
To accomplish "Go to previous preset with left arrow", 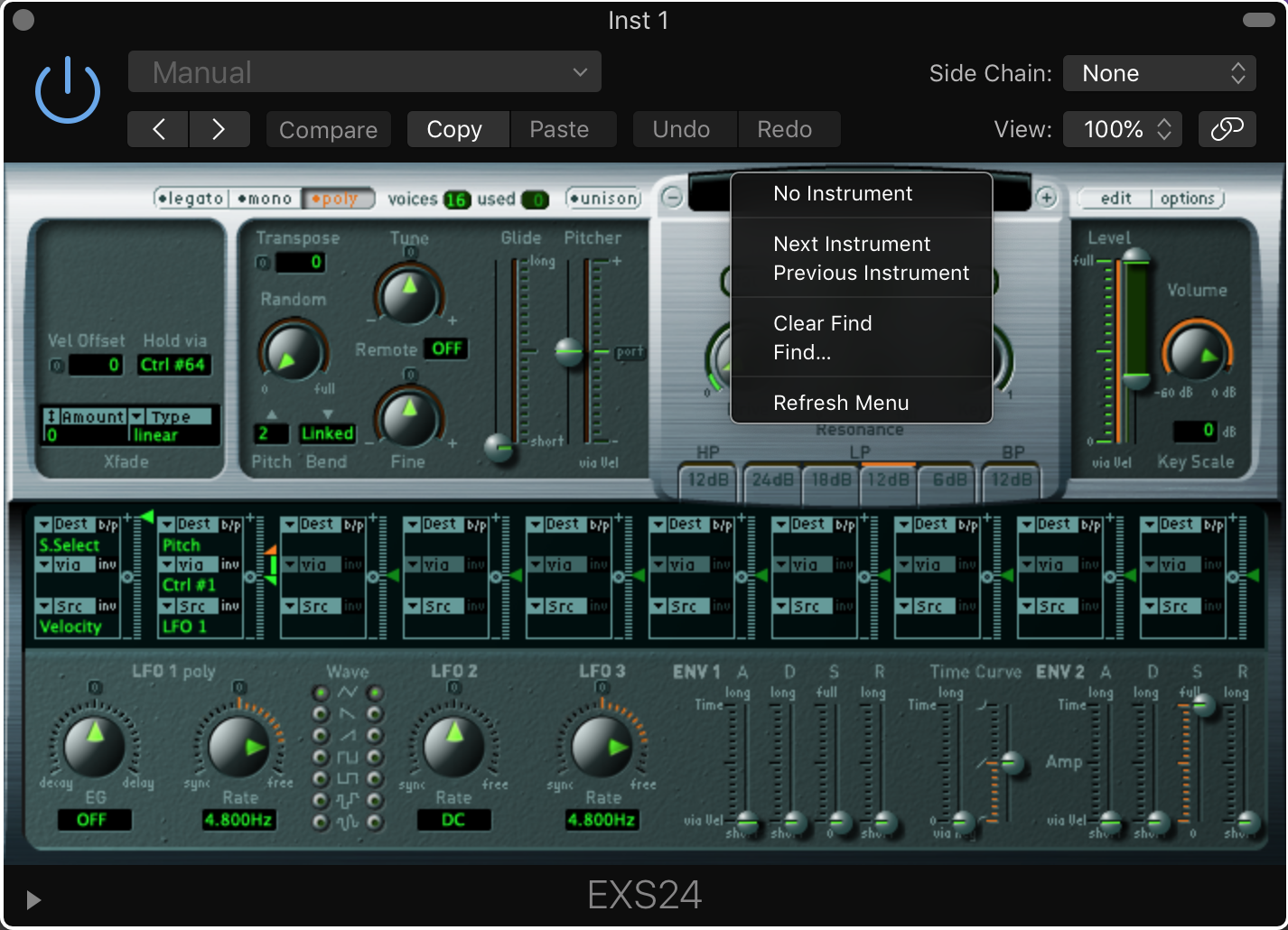I will (x=158, y=129).
